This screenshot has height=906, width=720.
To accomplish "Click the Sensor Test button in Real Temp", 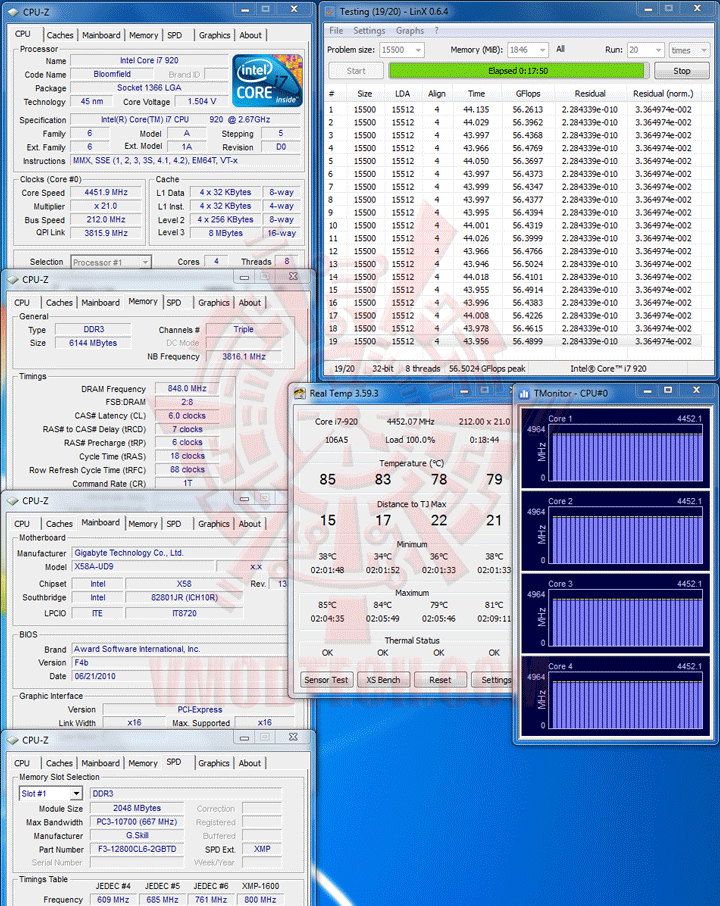I will (326, 680).
